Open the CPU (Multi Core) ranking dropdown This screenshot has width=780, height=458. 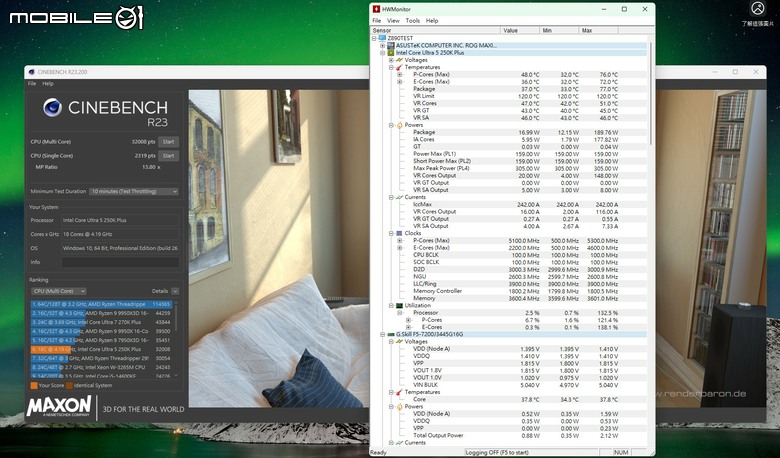point(58,291)
